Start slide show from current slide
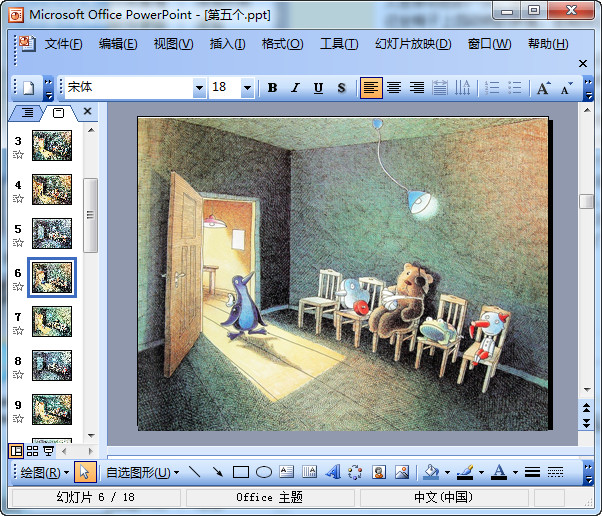Screen dimensions: 602x516 [48, 451]
